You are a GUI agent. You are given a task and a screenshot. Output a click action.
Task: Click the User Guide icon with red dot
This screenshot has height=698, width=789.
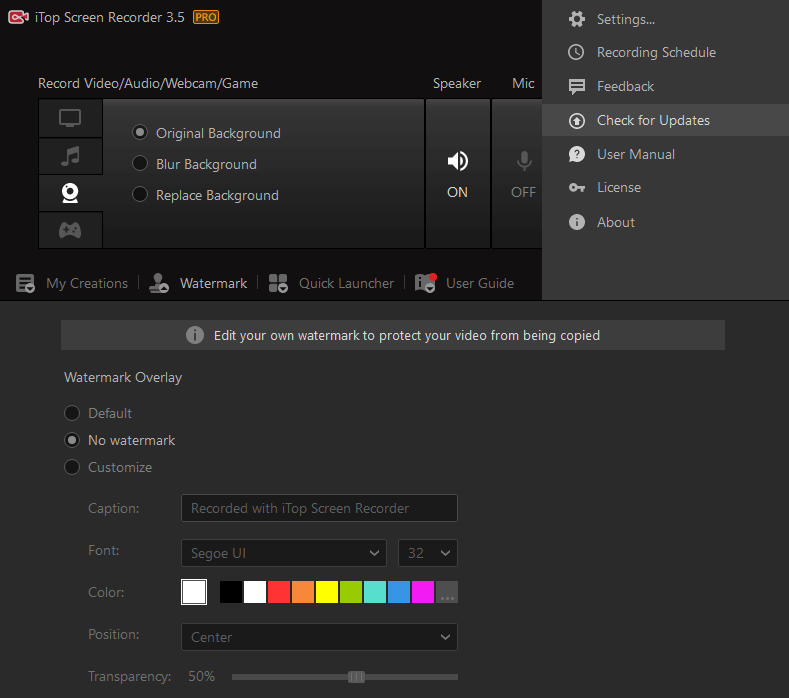point(425,283)
